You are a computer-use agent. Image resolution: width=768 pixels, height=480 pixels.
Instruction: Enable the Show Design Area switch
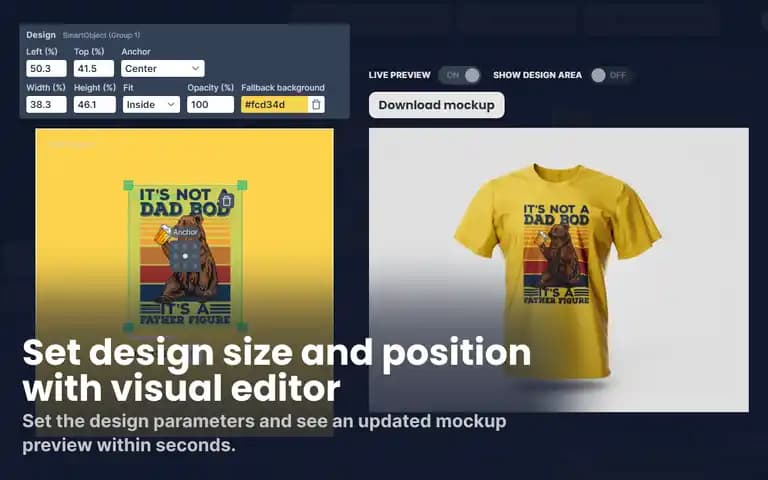pyautogui.click(x=610, y=75)
